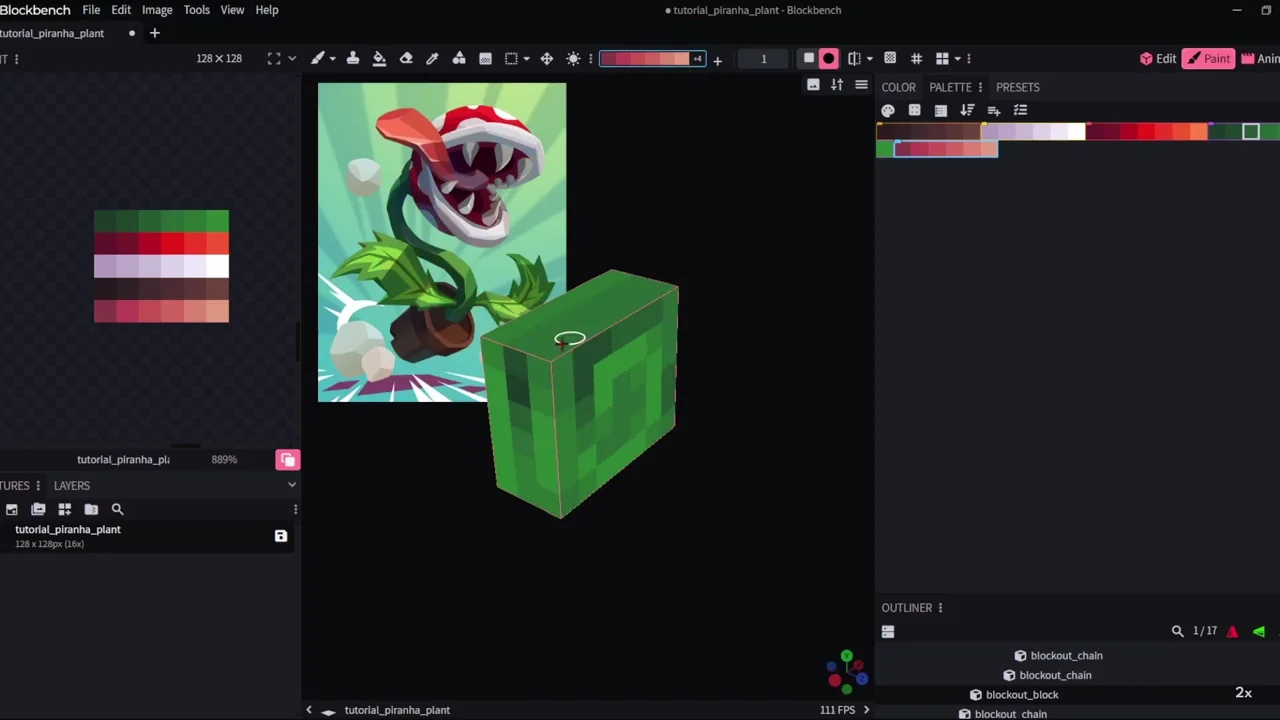
Task: Click the random color dice icon
Action: (x=914, y=110)
